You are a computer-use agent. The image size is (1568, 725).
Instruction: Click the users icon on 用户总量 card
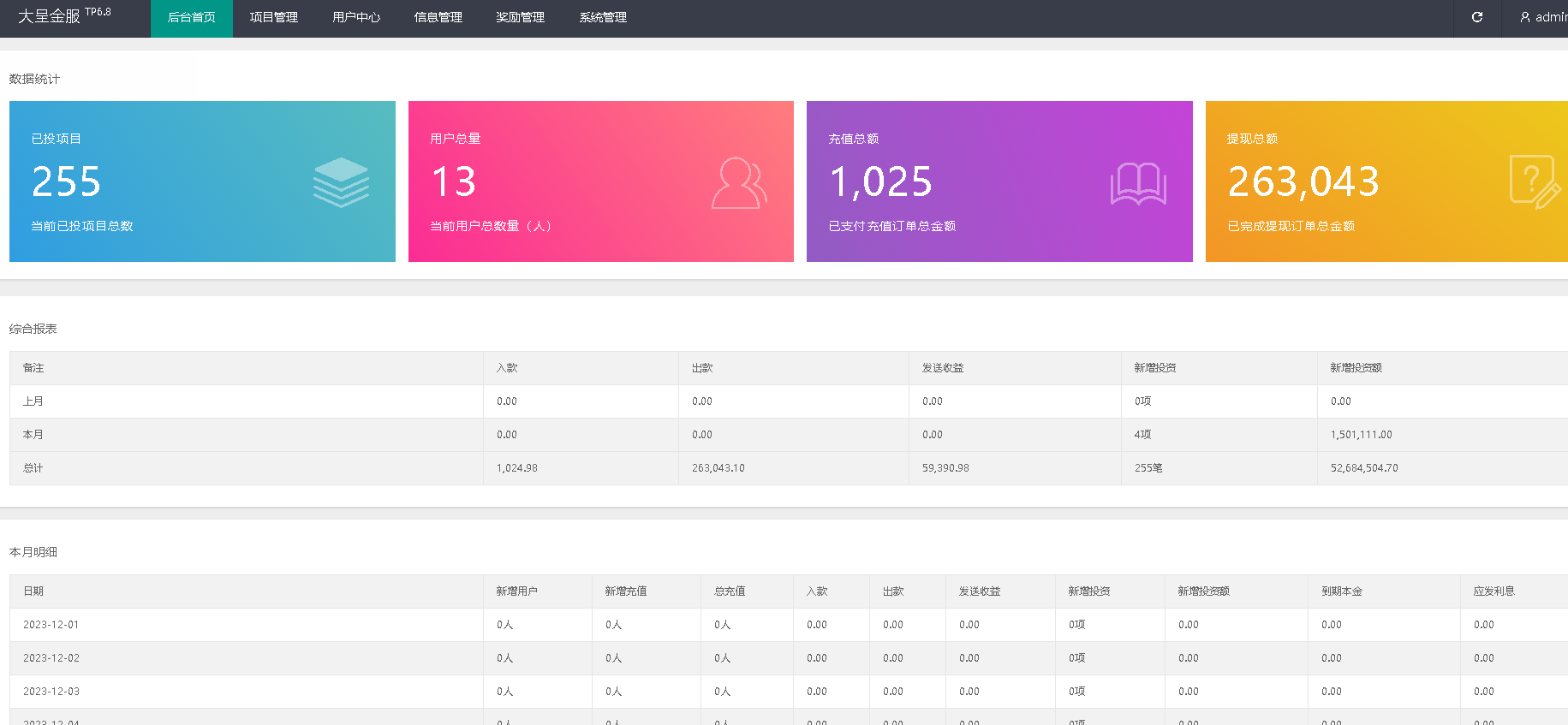[x=739, y=182]
